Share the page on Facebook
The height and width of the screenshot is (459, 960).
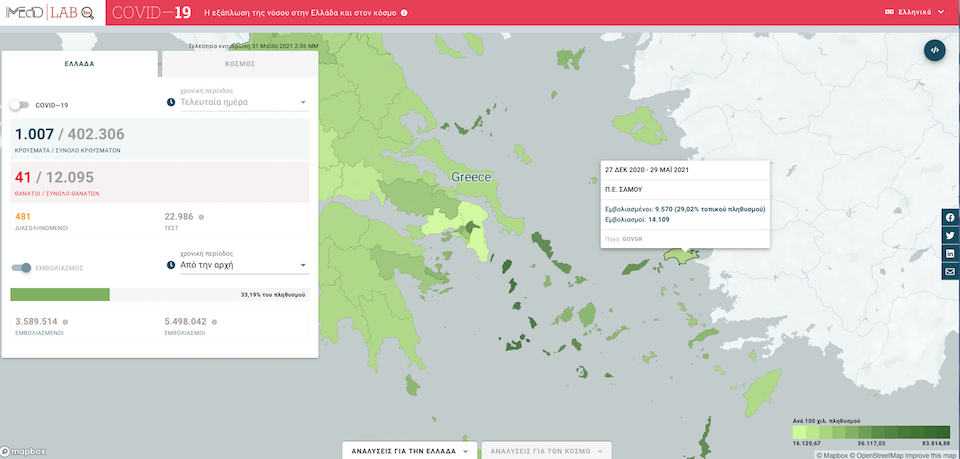pos(949,218)
